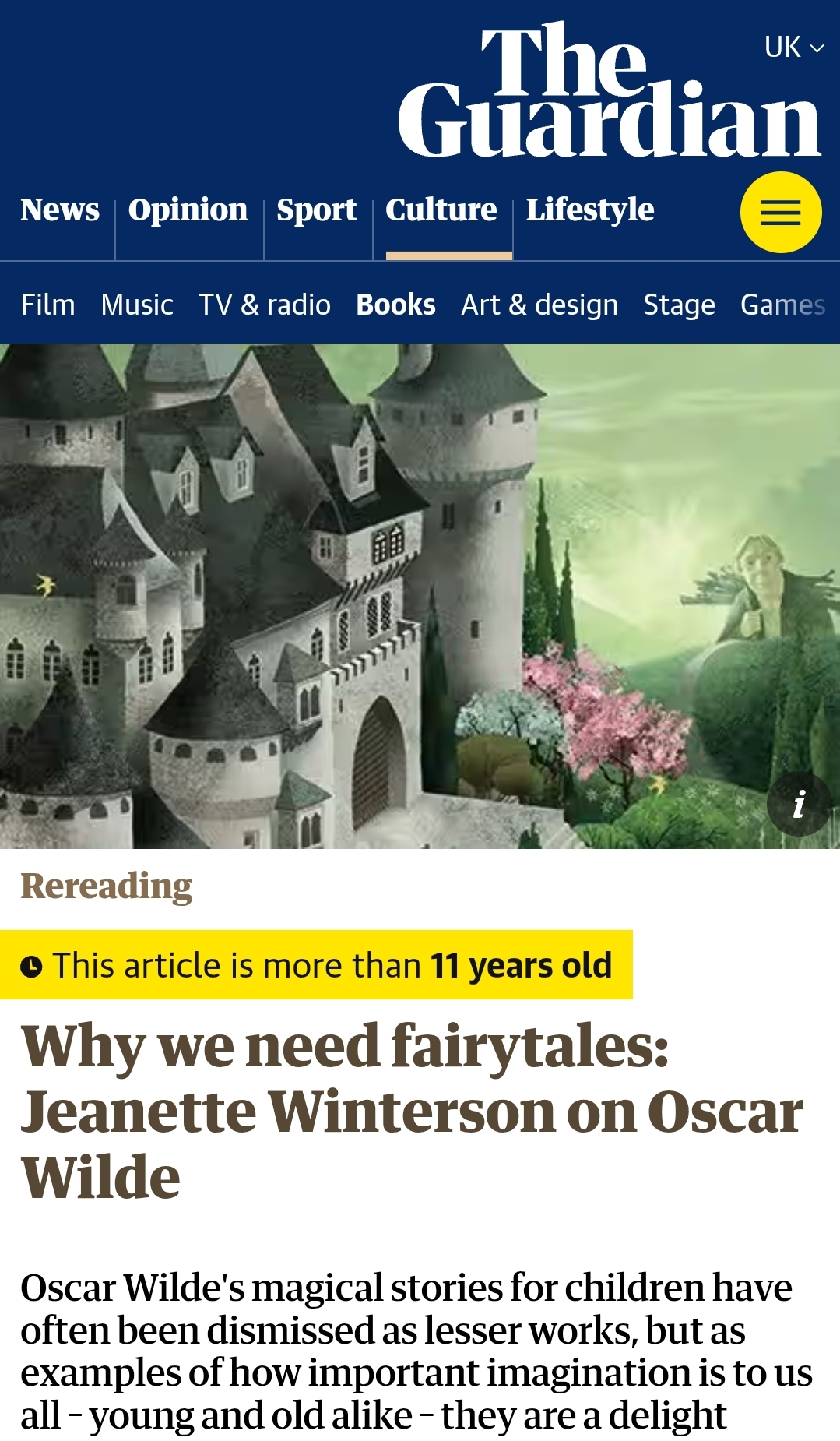Open TV & radio subsection
Image resolution: width=840 pixels, height=1441 pixels.
pyautogui.click(x=265, y=305)
